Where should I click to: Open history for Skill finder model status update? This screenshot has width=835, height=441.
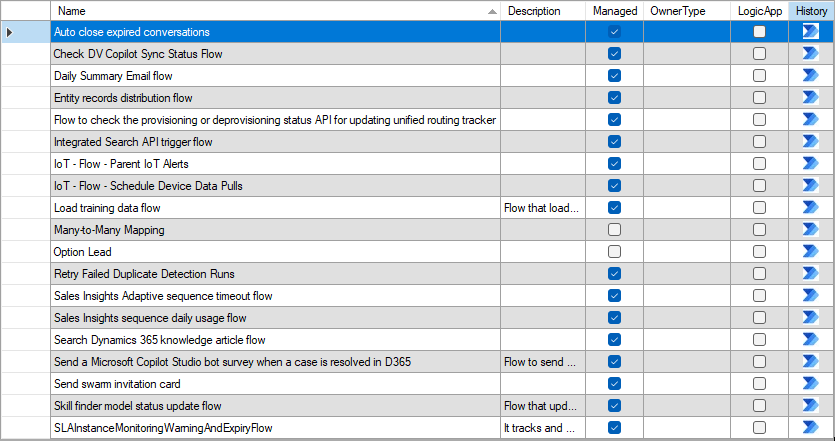tap(811, 406)
